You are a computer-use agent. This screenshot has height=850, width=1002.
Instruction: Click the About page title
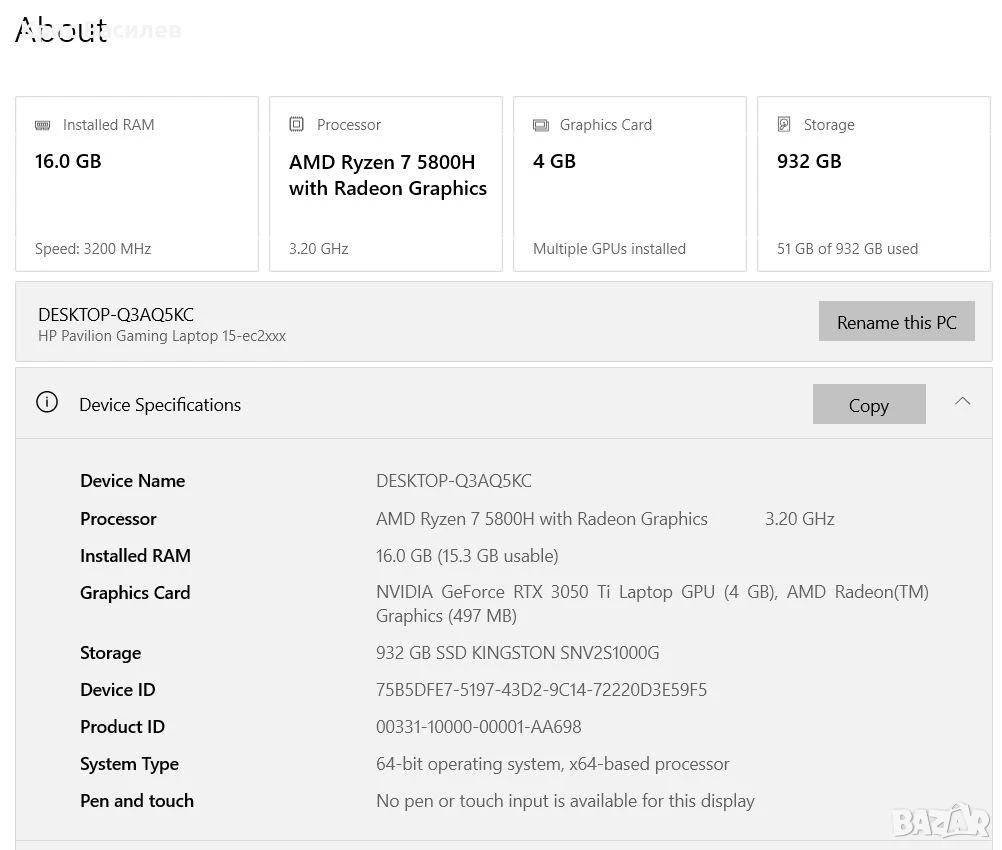click(61, 30)
